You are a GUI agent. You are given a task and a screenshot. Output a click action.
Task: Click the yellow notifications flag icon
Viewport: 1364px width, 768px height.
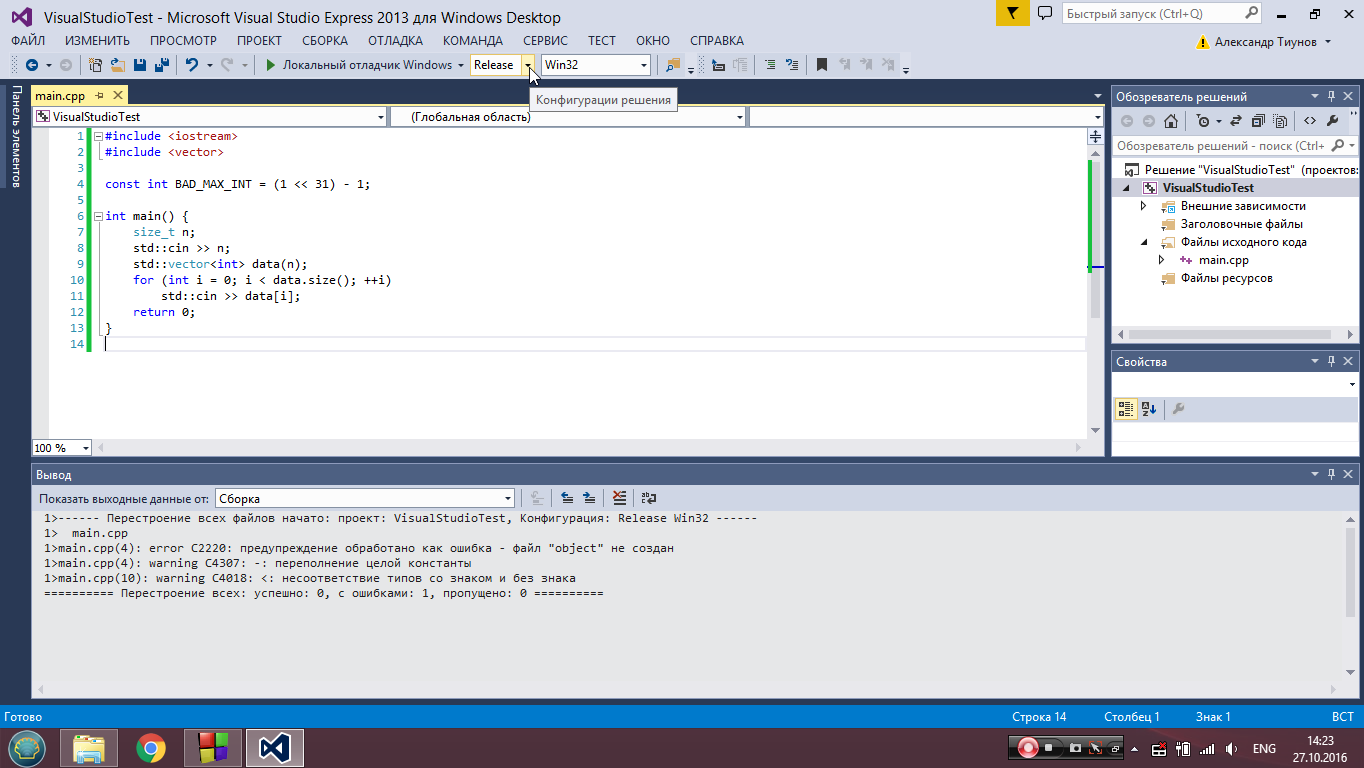(x=1012, y=13)
